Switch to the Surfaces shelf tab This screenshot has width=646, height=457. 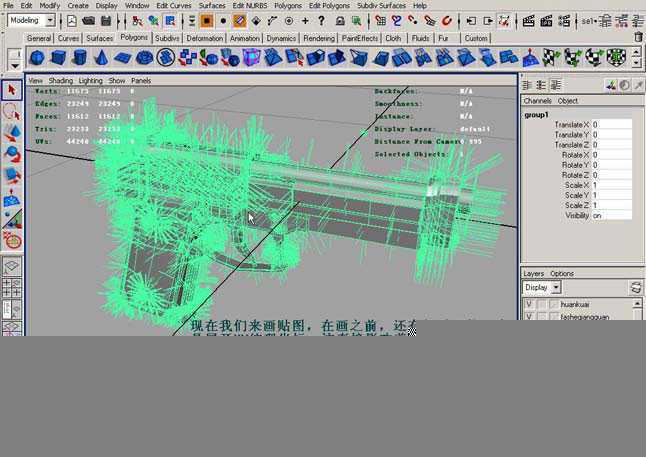(100, 38)
